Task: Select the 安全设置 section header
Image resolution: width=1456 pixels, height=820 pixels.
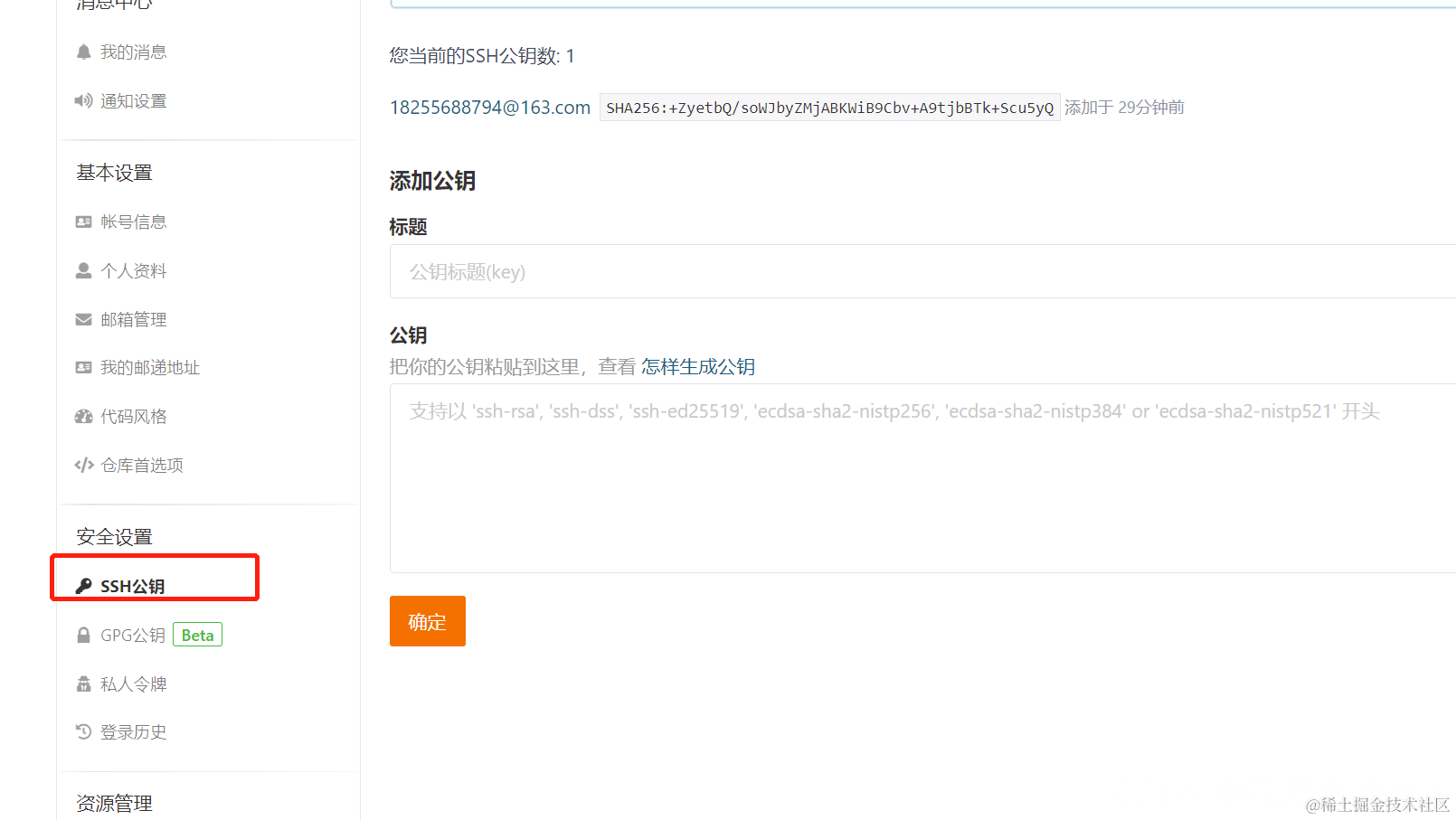Action: 114,535
